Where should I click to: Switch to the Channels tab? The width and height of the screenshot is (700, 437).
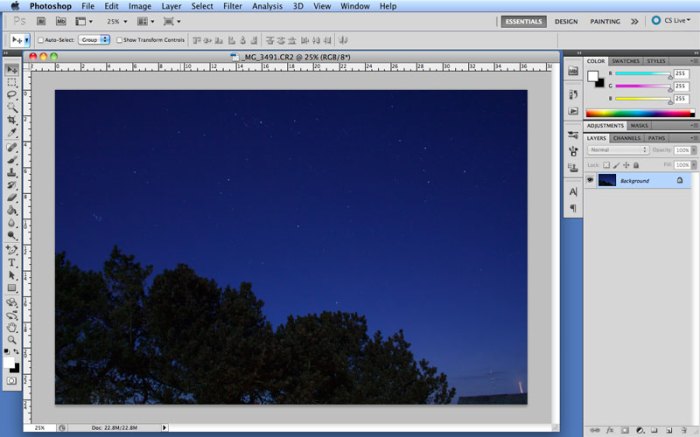tap(627, 138)
